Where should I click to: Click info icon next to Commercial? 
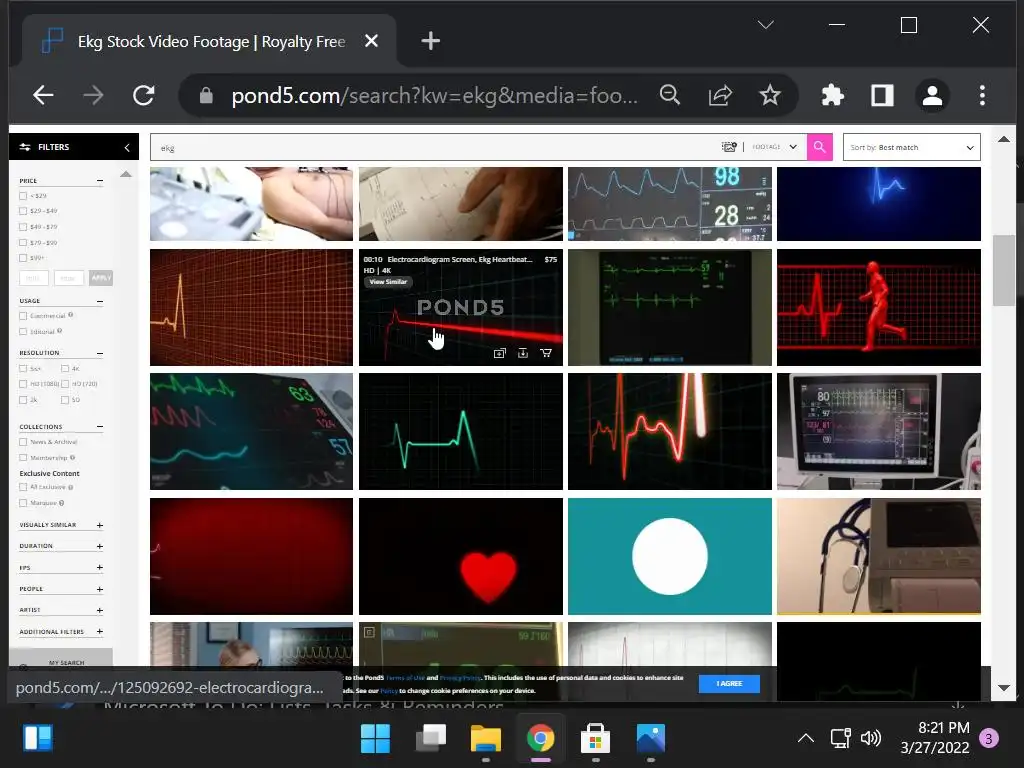71,315
